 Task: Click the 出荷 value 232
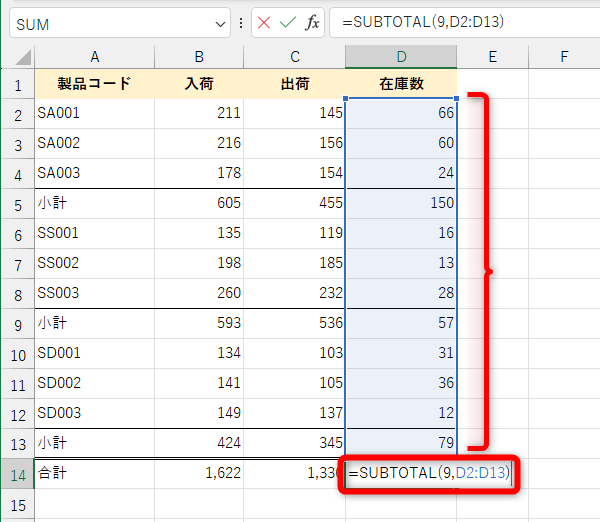[x=294, y=294]
